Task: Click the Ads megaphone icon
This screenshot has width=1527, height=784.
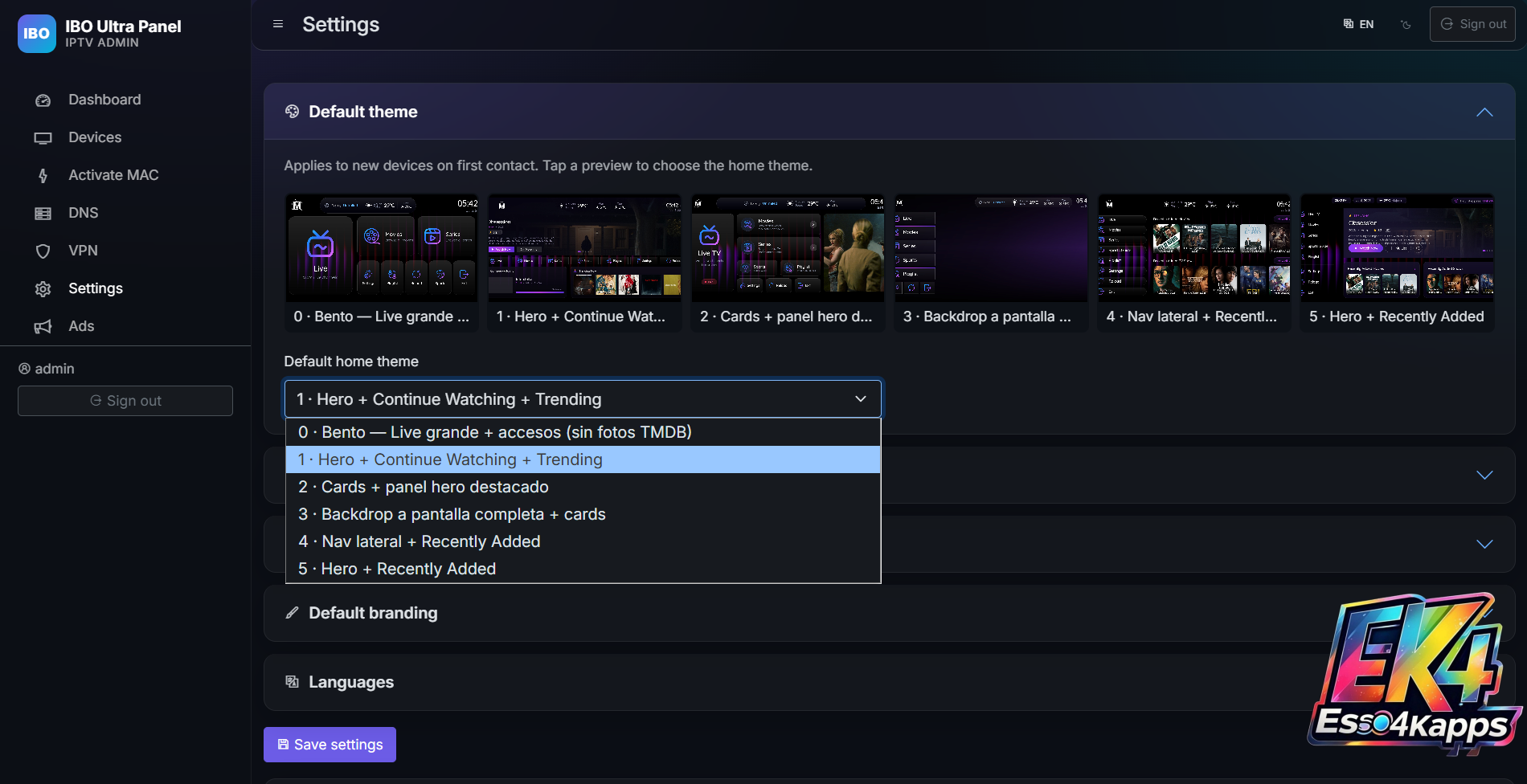Action: (43, 327)
